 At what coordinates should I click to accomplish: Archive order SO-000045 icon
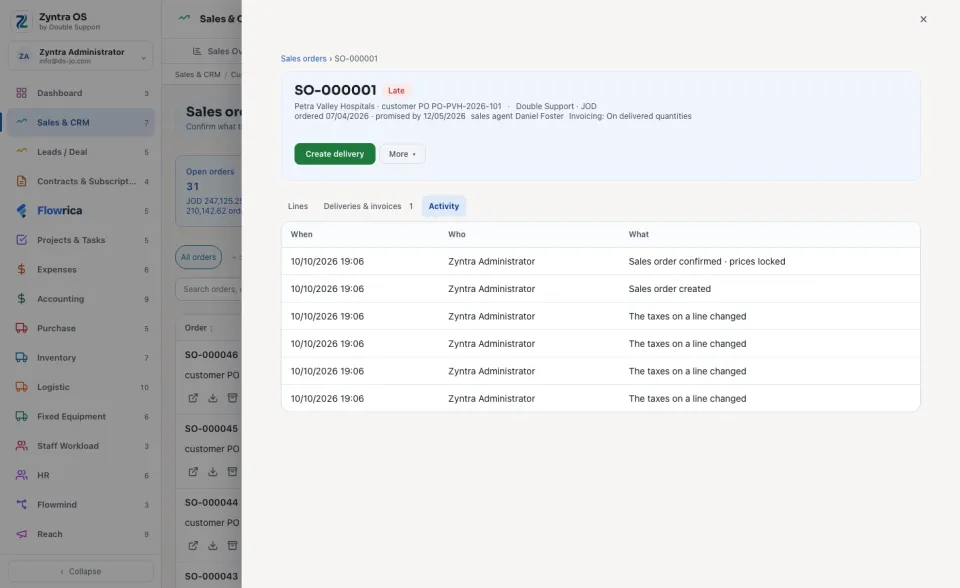point(232,472)
